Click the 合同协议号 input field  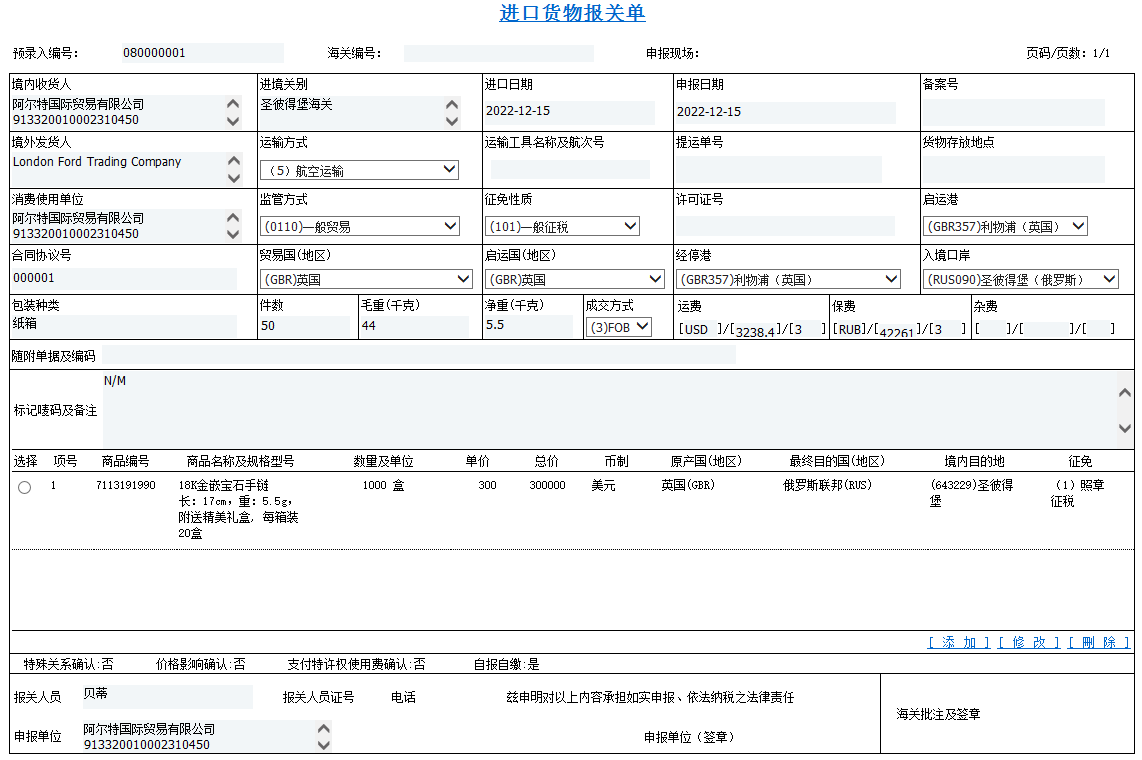(124, 279)
